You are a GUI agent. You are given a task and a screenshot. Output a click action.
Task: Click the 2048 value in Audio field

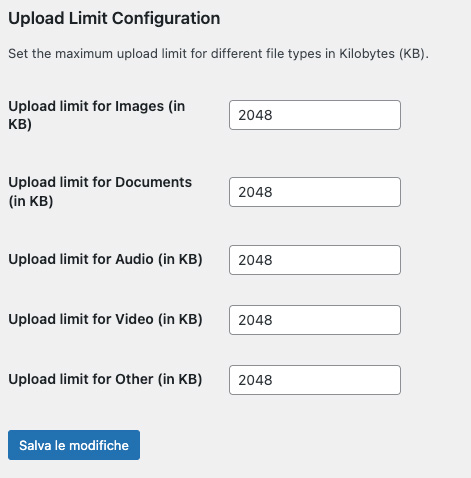(255, 260)
